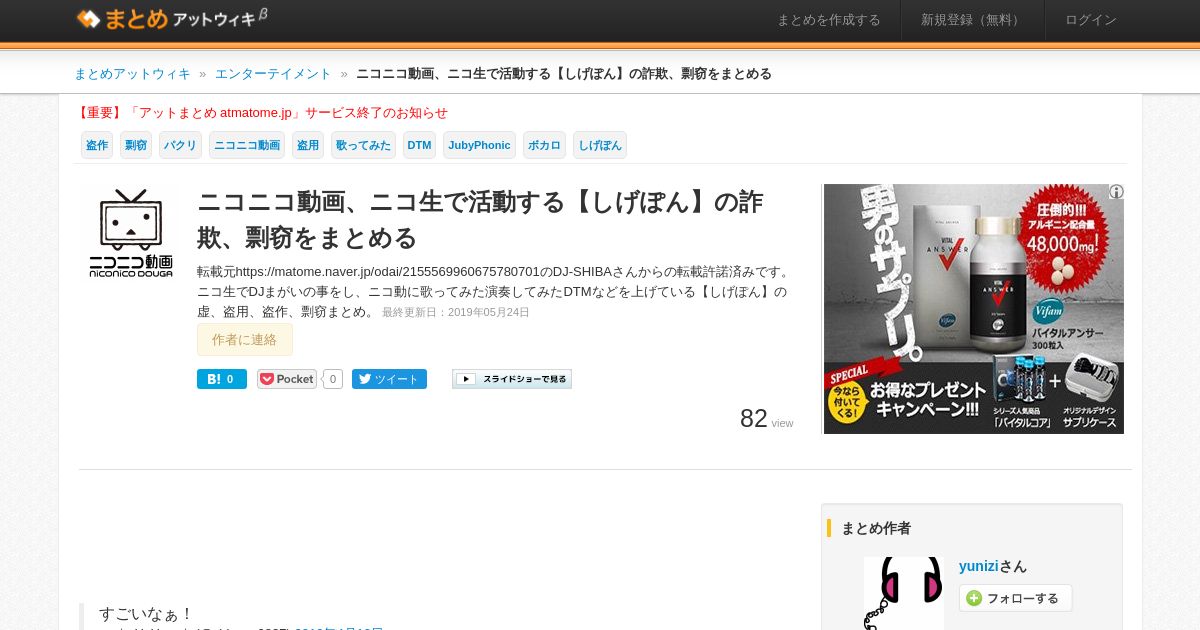Select the 盗用 tag
Image resolution: width=1200 pixels, height=630 pixels.
pos(308,145)
